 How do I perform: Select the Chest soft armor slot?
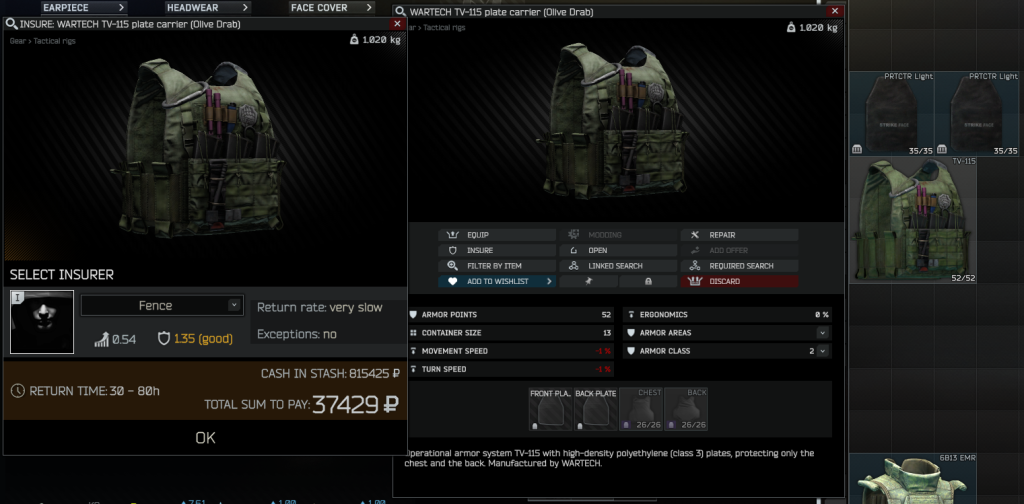click(x=641, y=409)
